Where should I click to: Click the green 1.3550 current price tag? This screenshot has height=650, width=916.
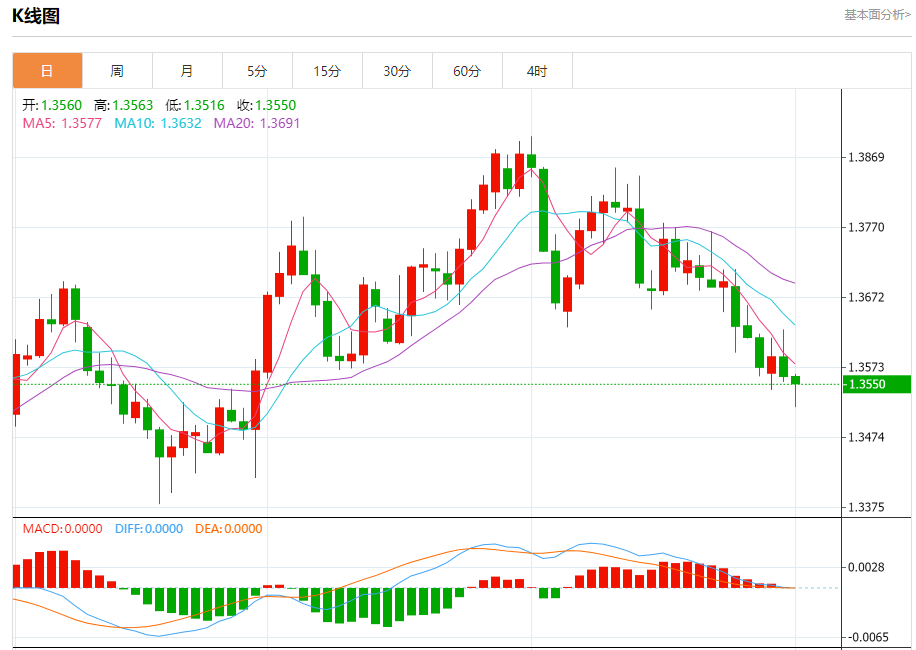point(877,384)
